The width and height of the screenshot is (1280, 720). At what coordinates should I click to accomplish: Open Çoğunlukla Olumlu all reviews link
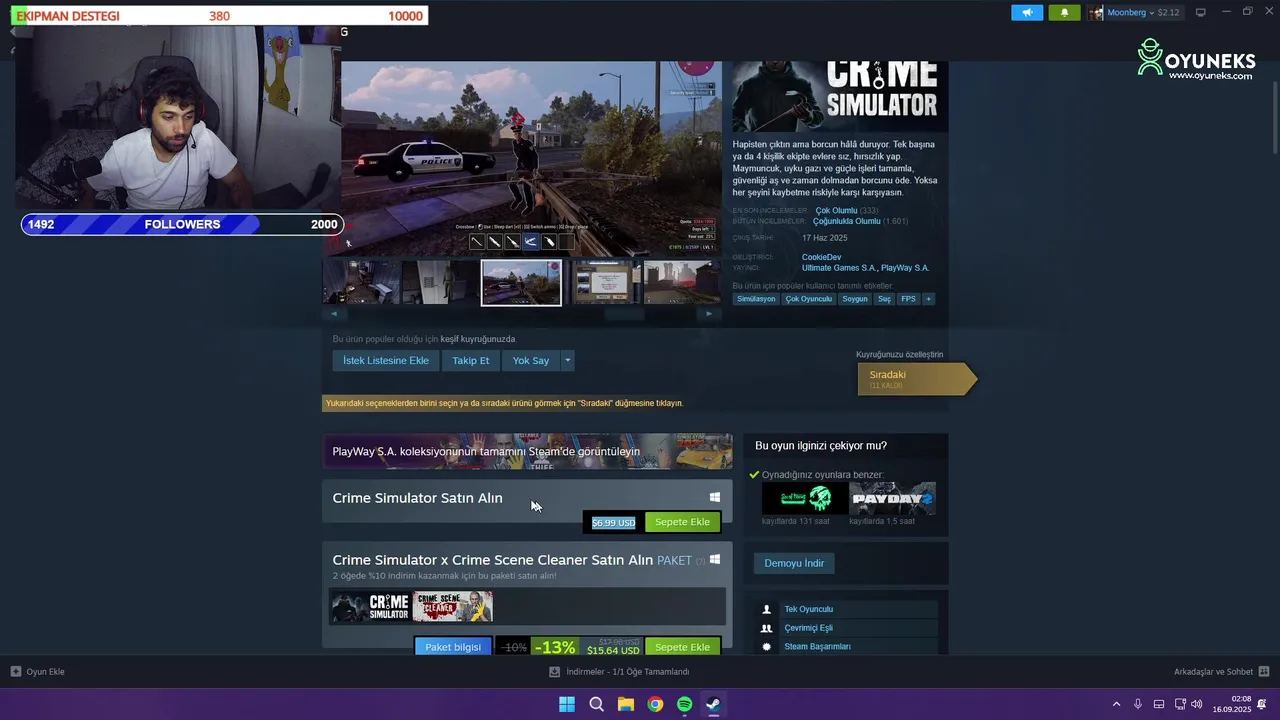(x=846, y=221)
